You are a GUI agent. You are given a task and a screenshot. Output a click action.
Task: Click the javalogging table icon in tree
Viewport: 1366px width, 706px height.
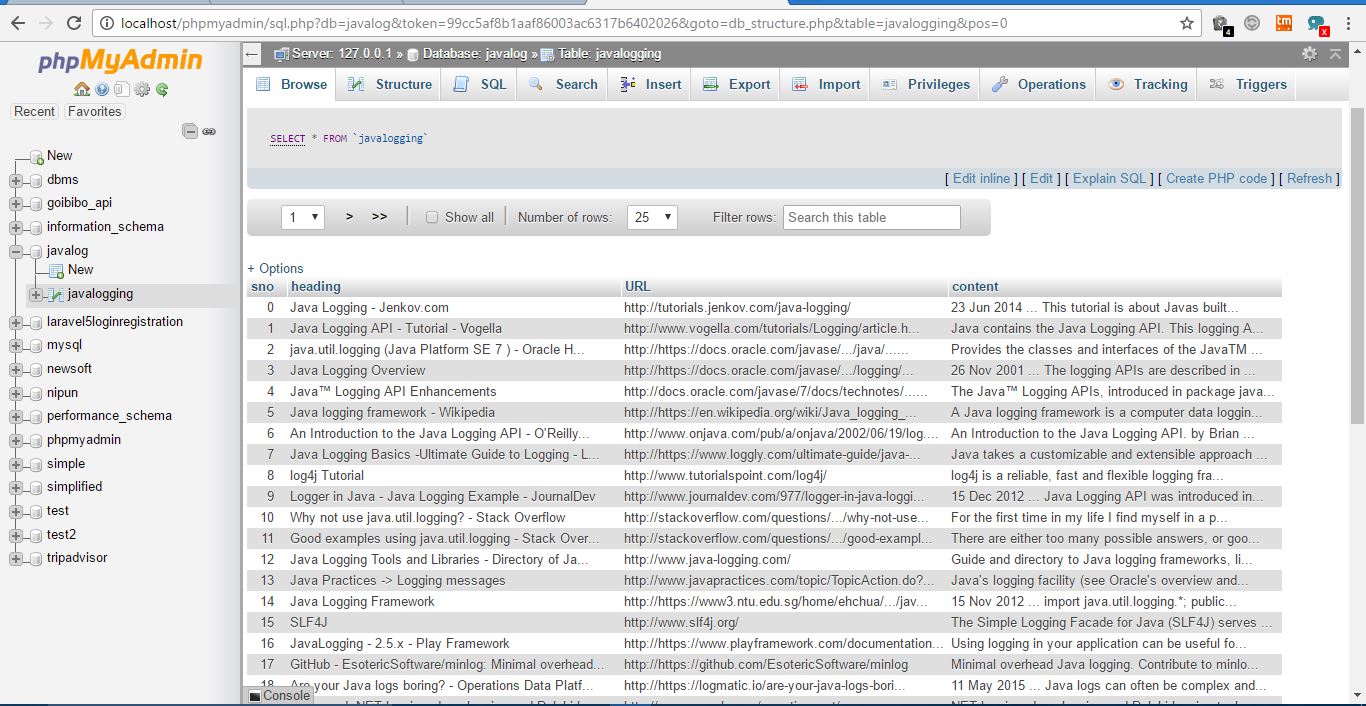click(x=57, y=294)
